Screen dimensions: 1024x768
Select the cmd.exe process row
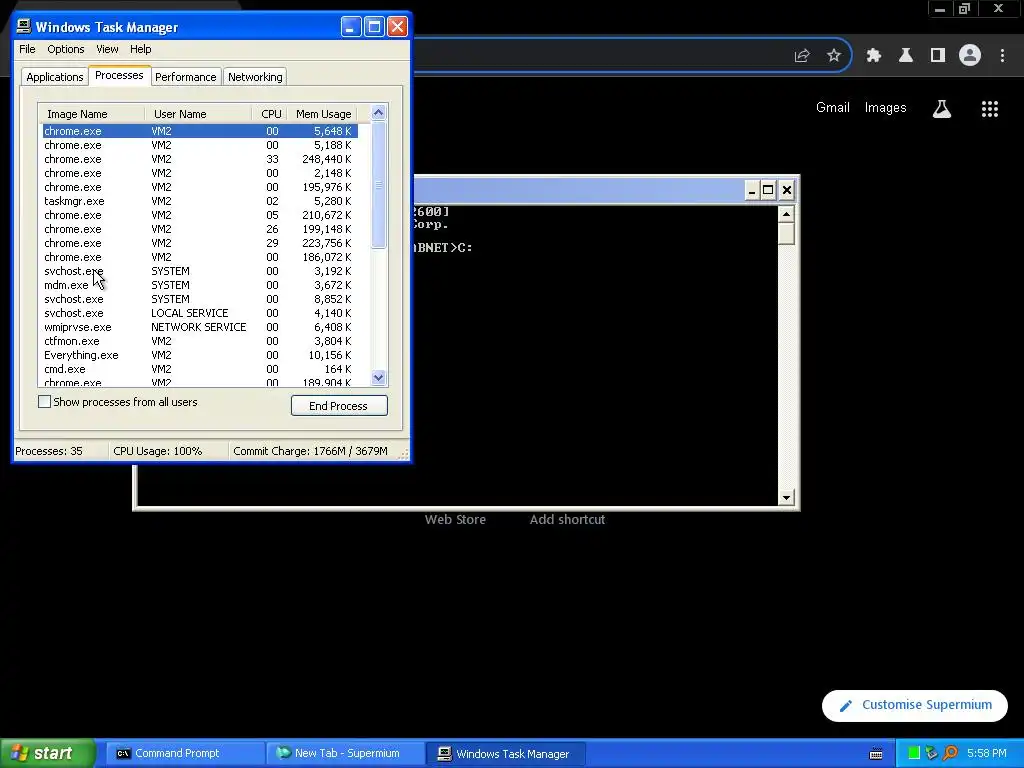[200, 370]
